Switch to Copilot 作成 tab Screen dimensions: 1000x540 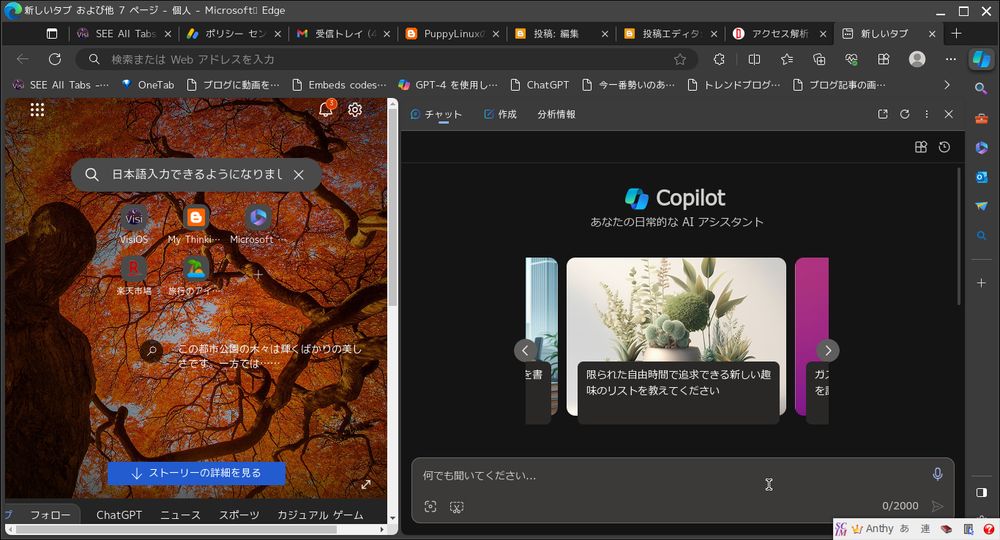500,114
